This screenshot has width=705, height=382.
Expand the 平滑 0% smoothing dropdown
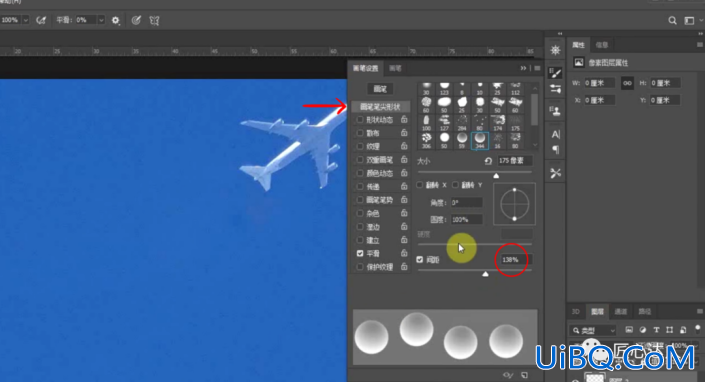[101, 20]
